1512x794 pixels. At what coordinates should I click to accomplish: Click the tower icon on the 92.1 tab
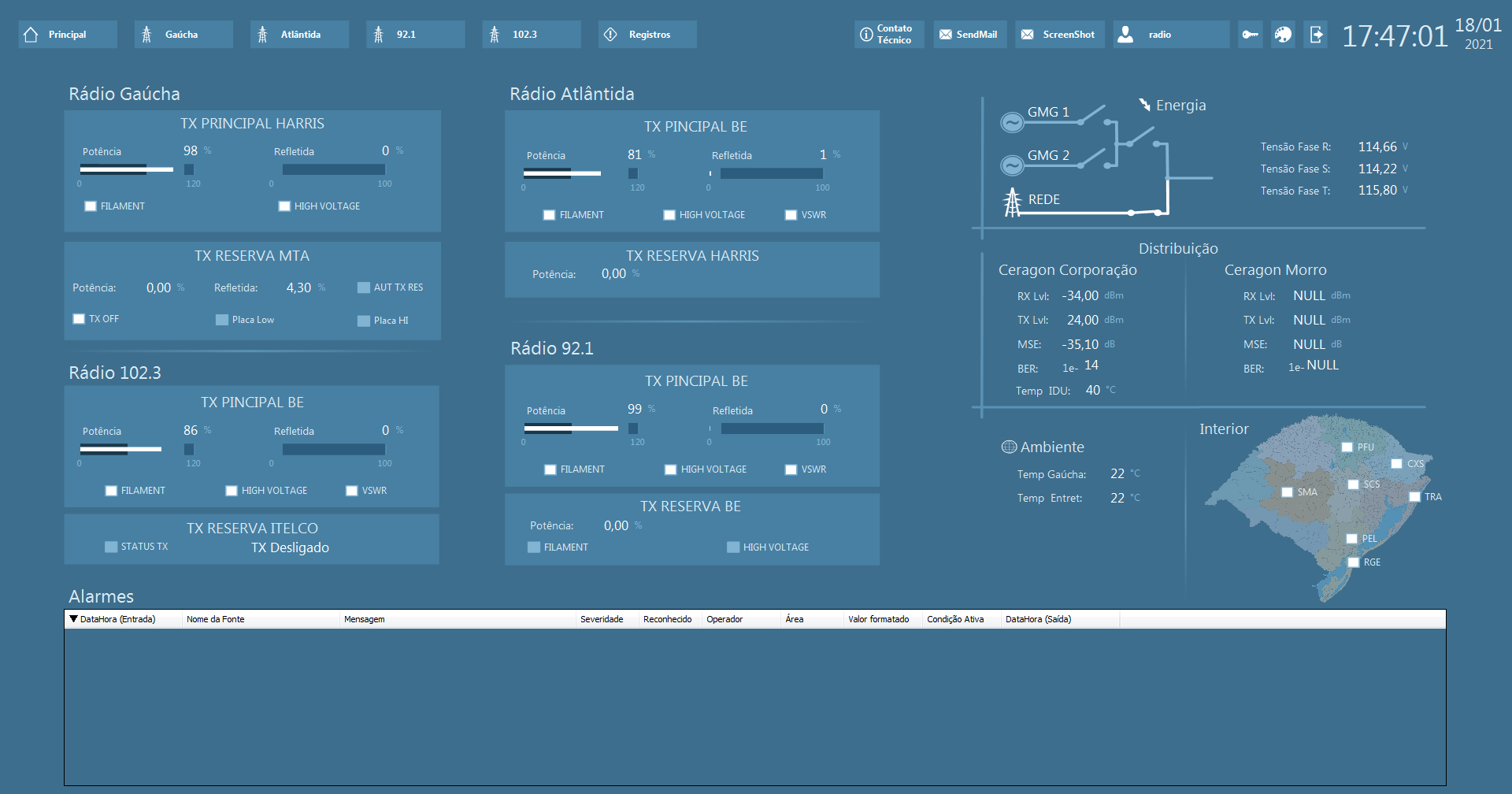(379, 35)
